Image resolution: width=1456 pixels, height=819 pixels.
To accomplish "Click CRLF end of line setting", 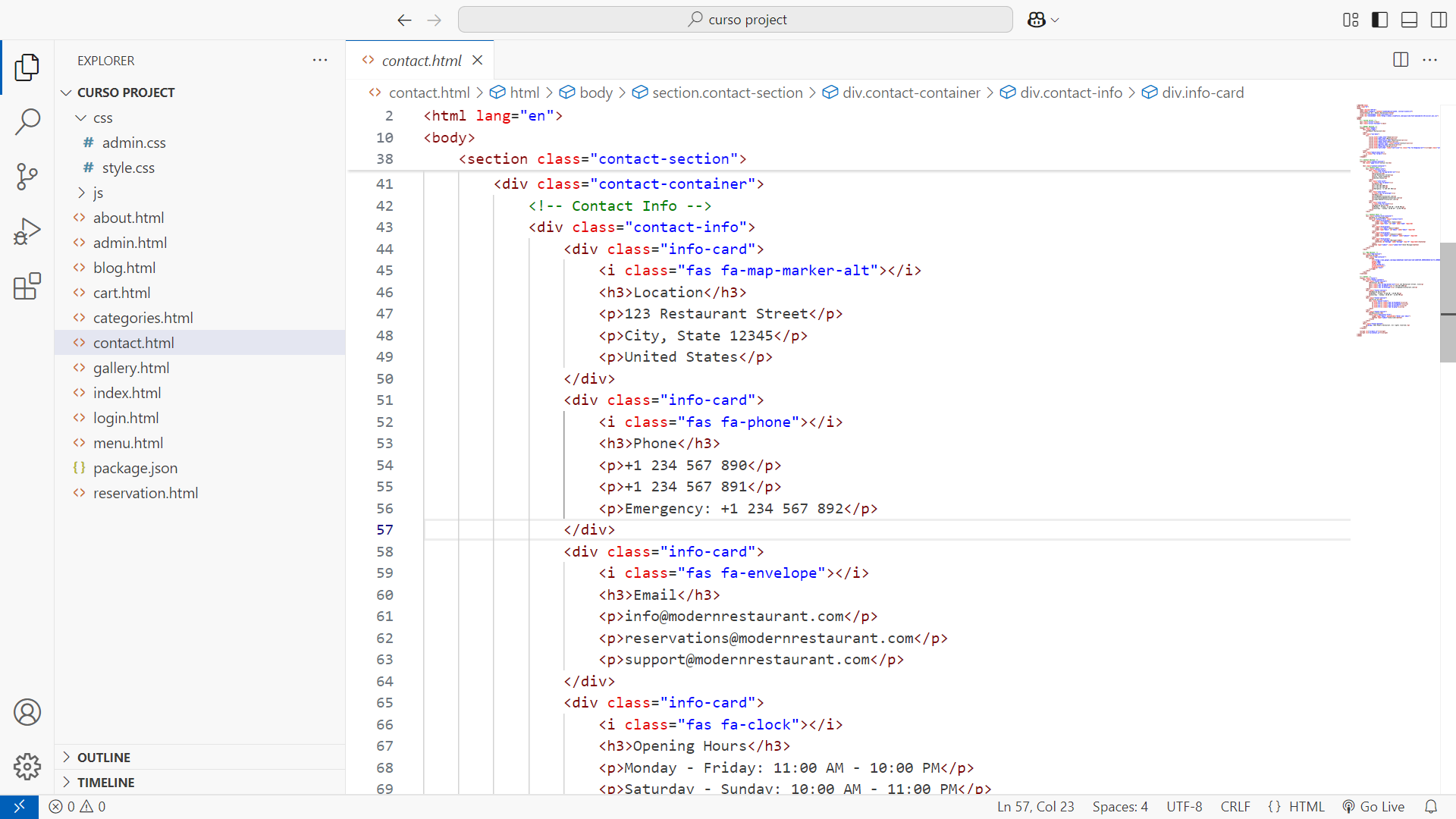I will [x=1235, y=807].
